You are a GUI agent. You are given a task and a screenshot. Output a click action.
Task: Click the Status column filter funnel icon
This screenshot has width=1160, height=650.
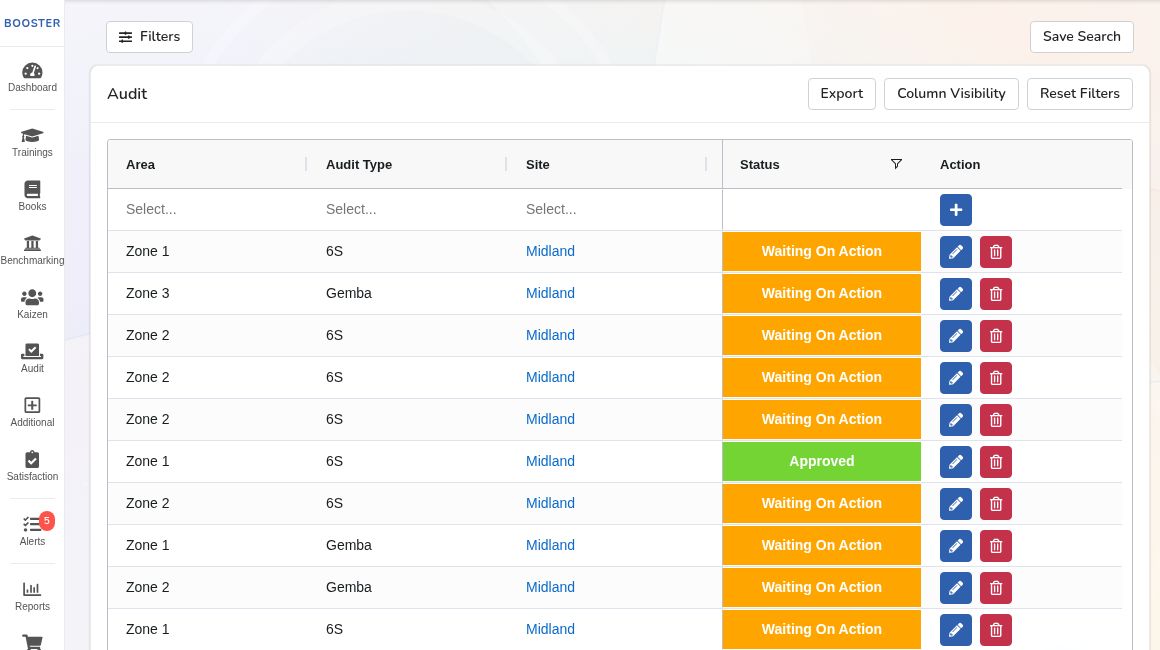coord(896,164)
